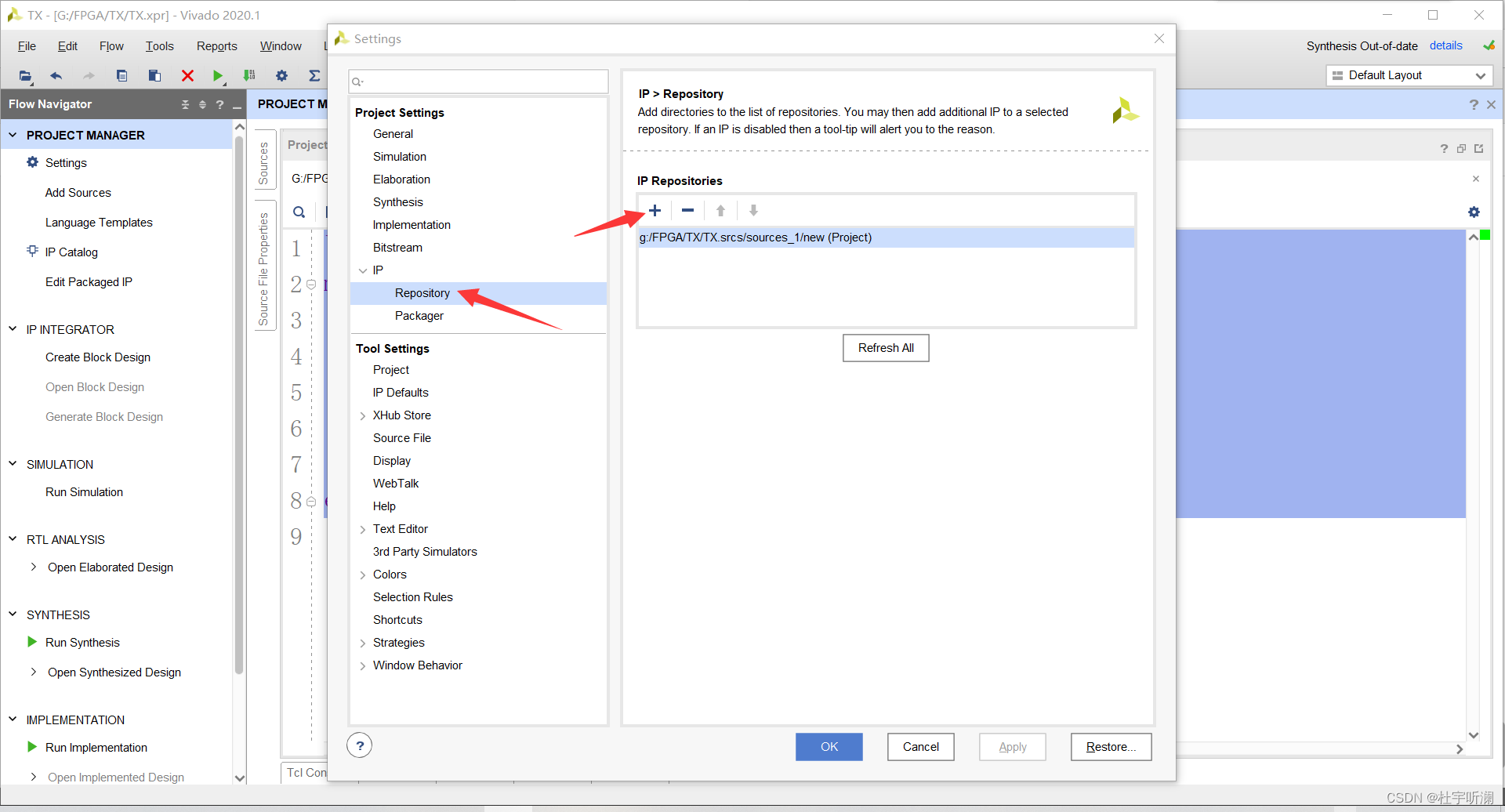Click the Paste toolbar icon

154,76
